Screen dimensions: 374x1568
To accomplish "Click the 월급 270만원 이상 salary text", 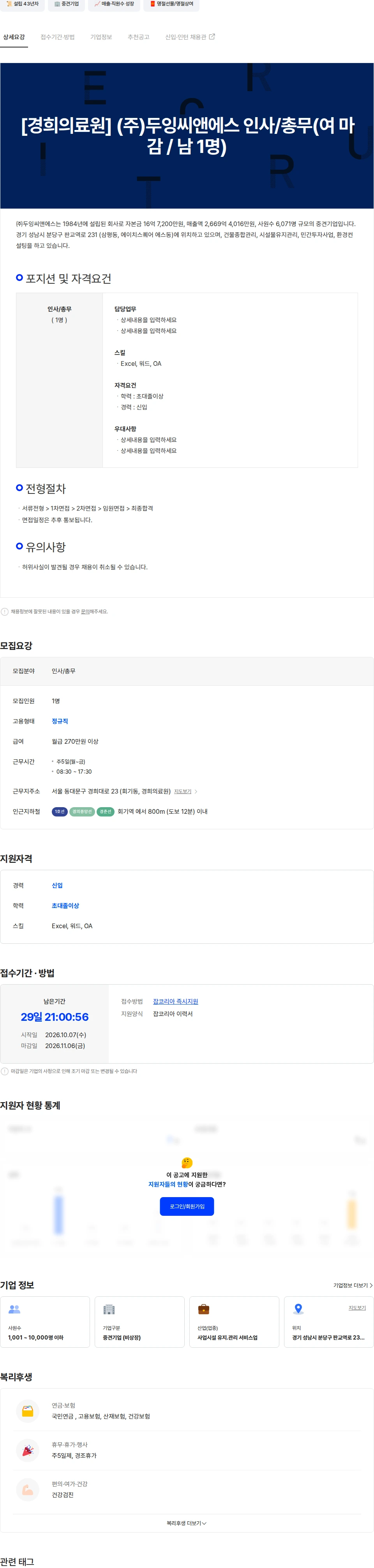I will pyautogui.click(x=75, y=741).
